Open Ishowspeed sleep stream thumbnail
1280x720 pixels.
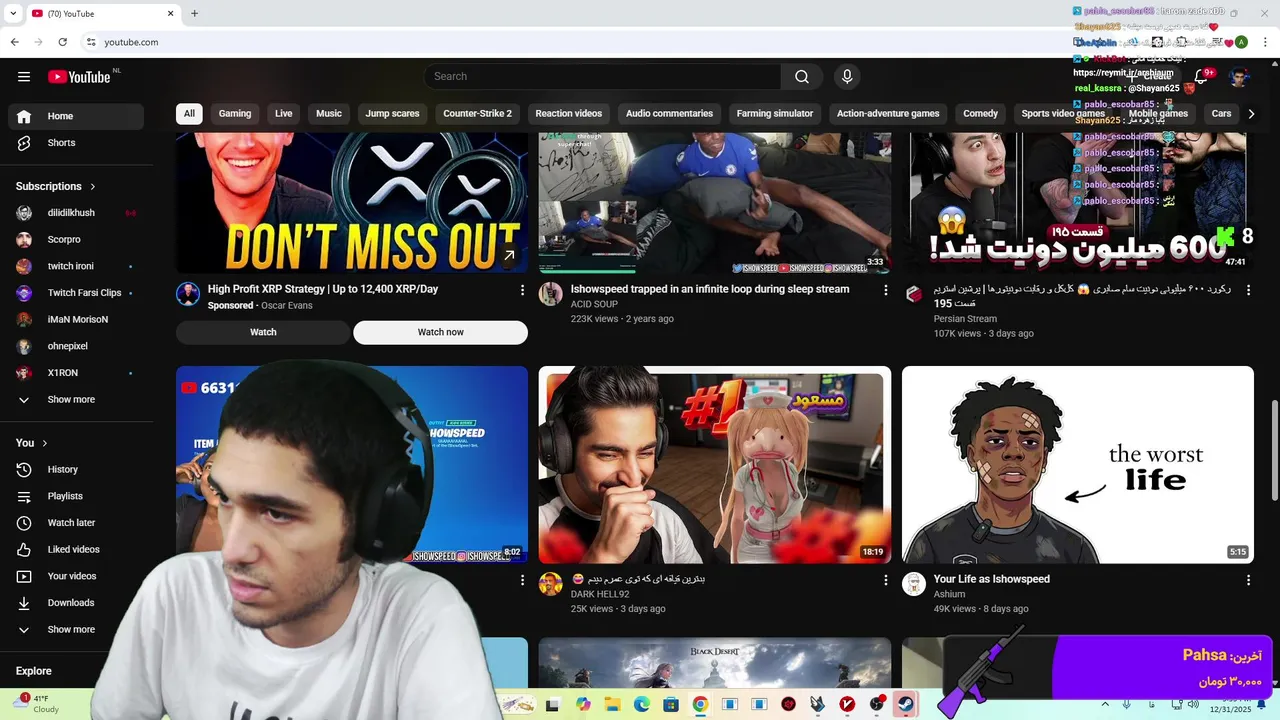point(715,203)
